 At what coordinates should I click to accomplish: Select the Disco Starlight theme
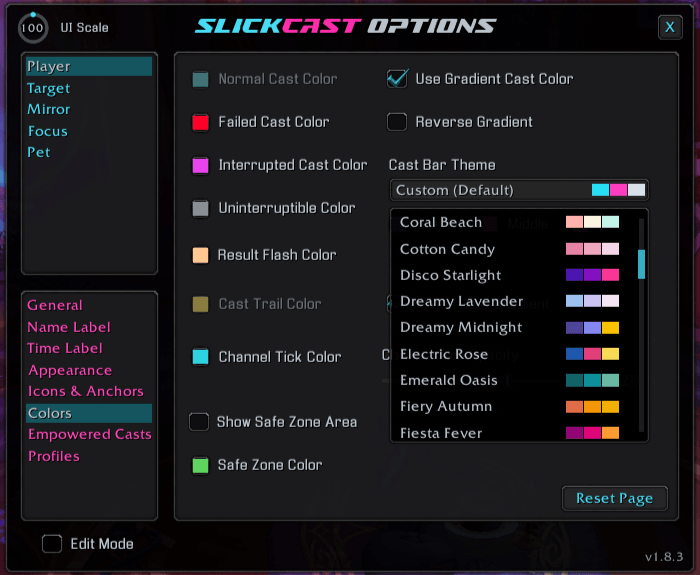[509, 275]
